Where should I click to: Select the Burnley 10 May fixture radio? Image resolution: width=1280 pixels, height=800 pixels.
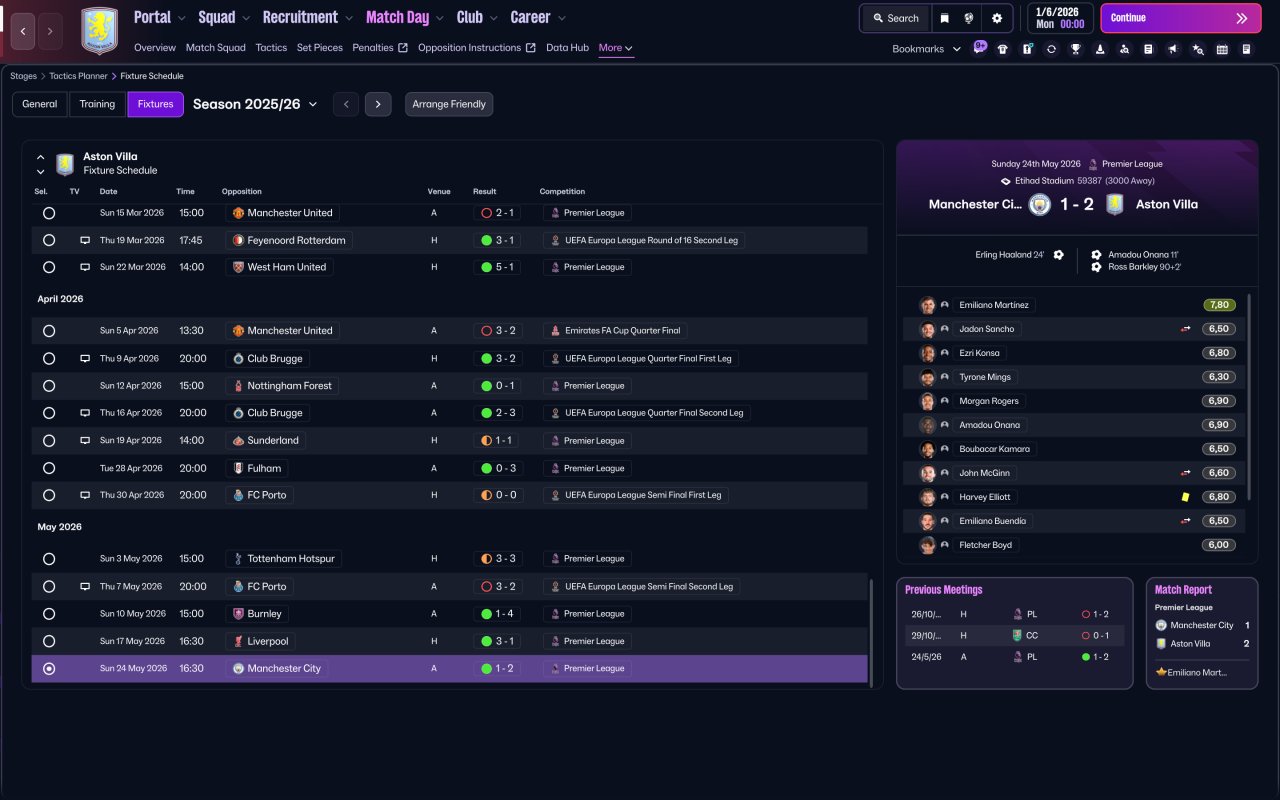point(49,614)
